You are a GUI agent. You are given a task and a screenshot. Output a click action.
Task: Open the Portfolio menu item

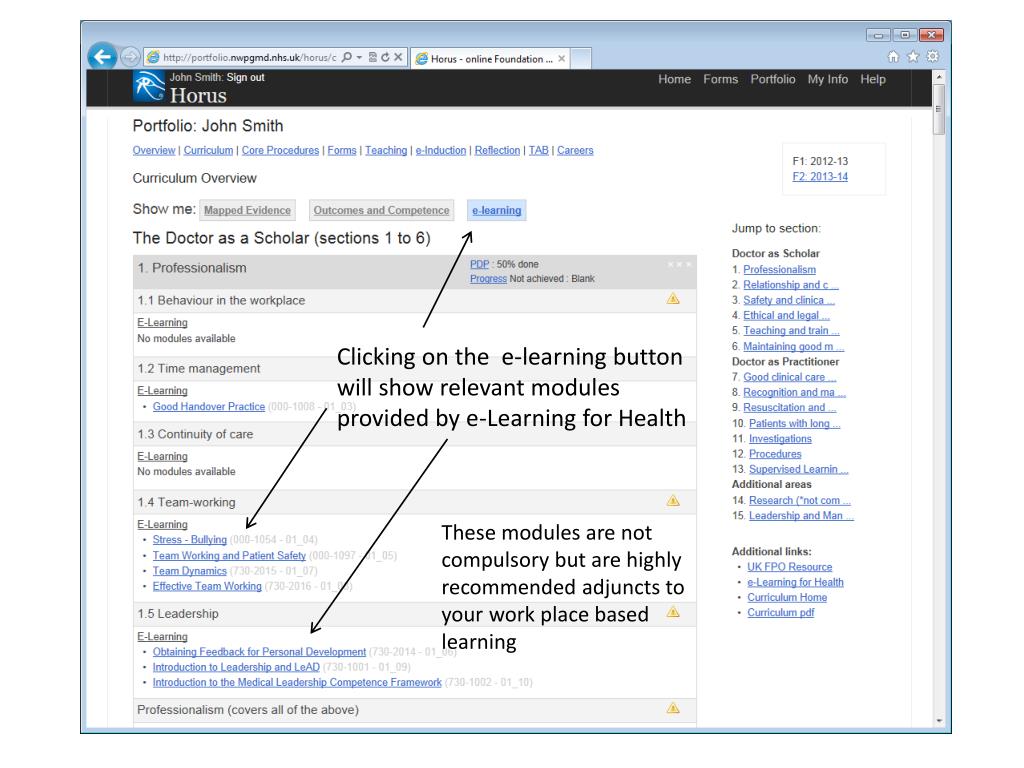(773, 79)
